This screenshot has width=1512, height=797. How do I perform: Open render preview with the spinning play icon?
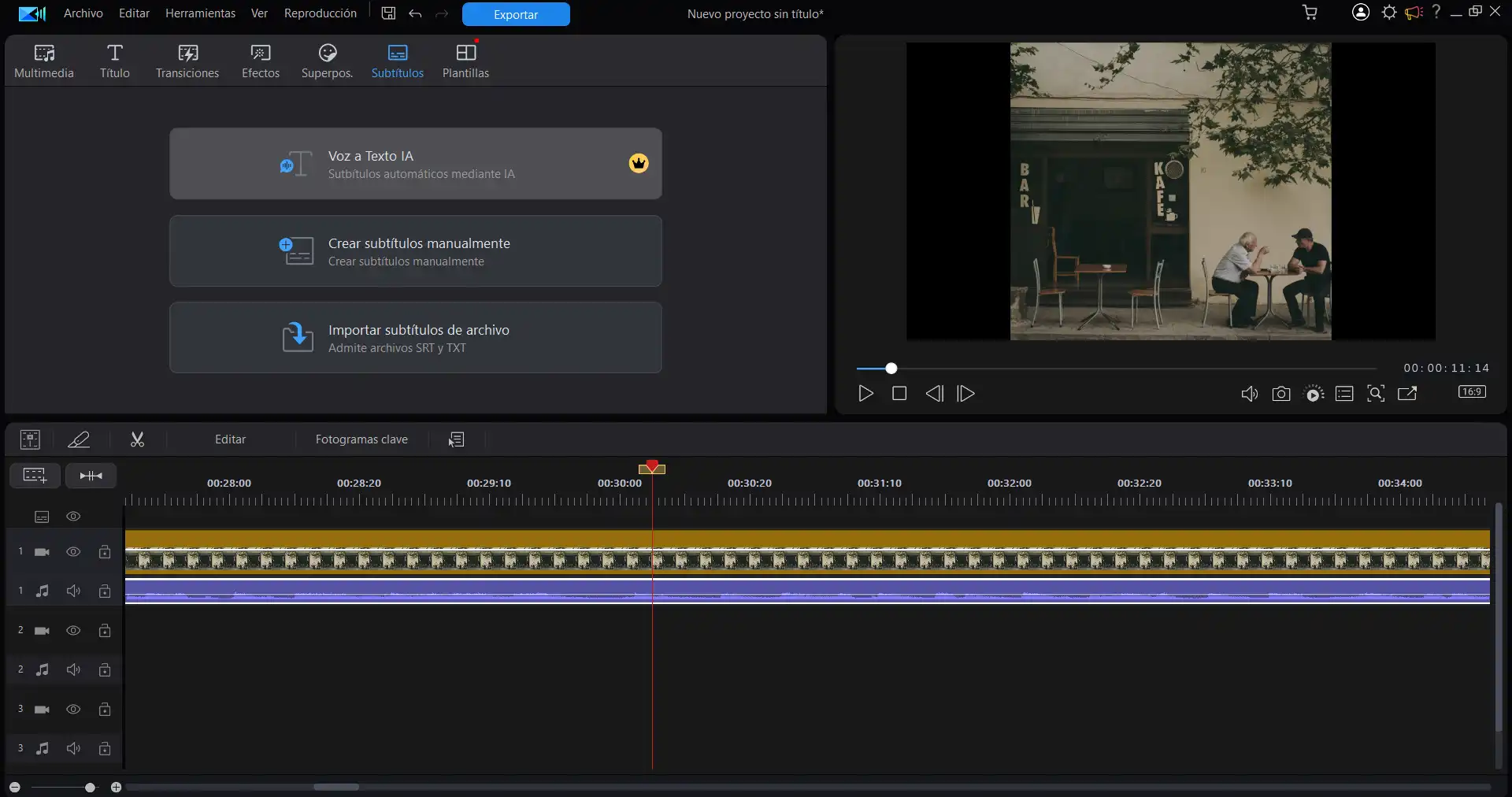pos(1313,394)
